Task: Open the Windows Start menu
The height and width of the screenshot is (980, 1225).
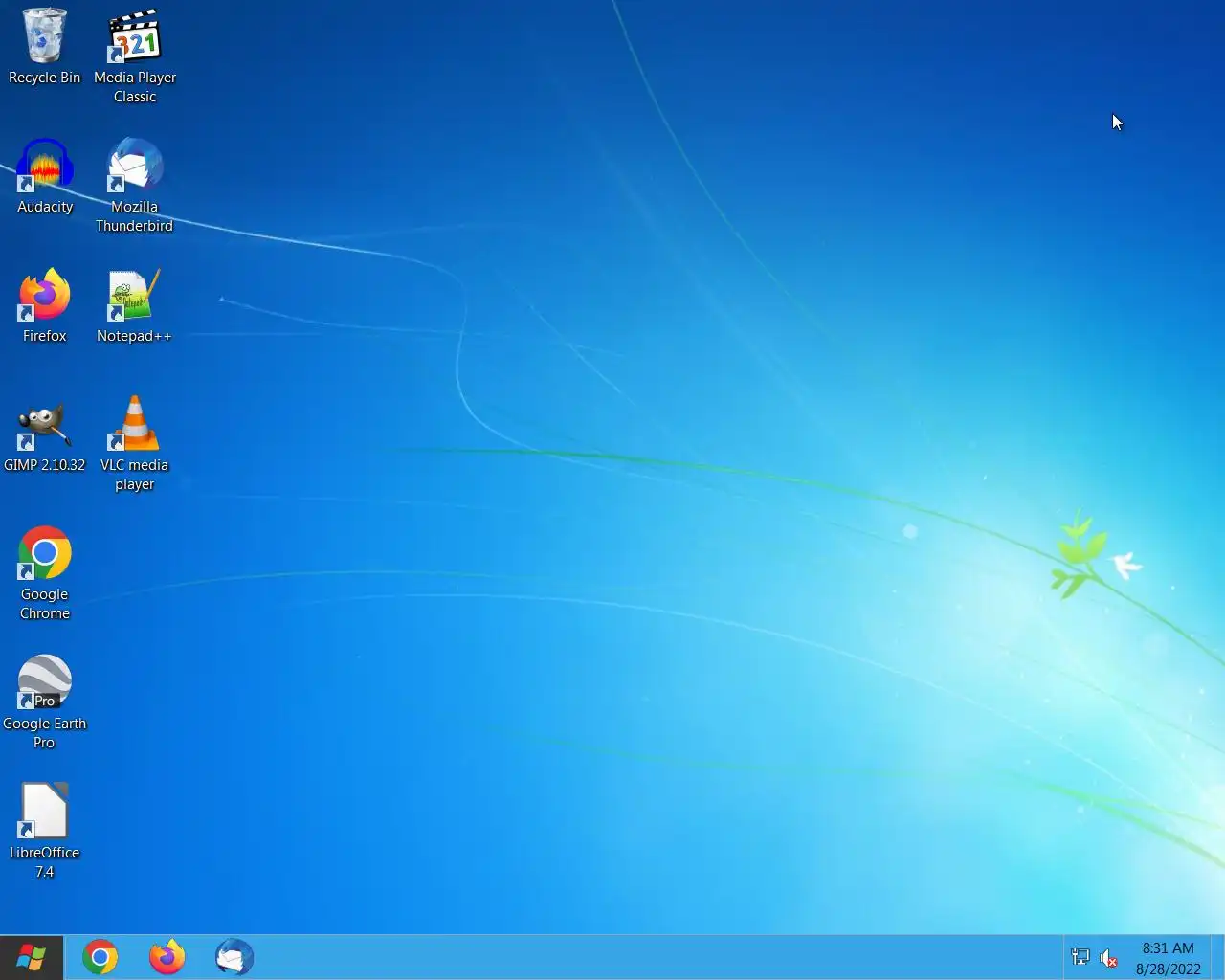Action: pyautogui.click(x=32, y=957)
